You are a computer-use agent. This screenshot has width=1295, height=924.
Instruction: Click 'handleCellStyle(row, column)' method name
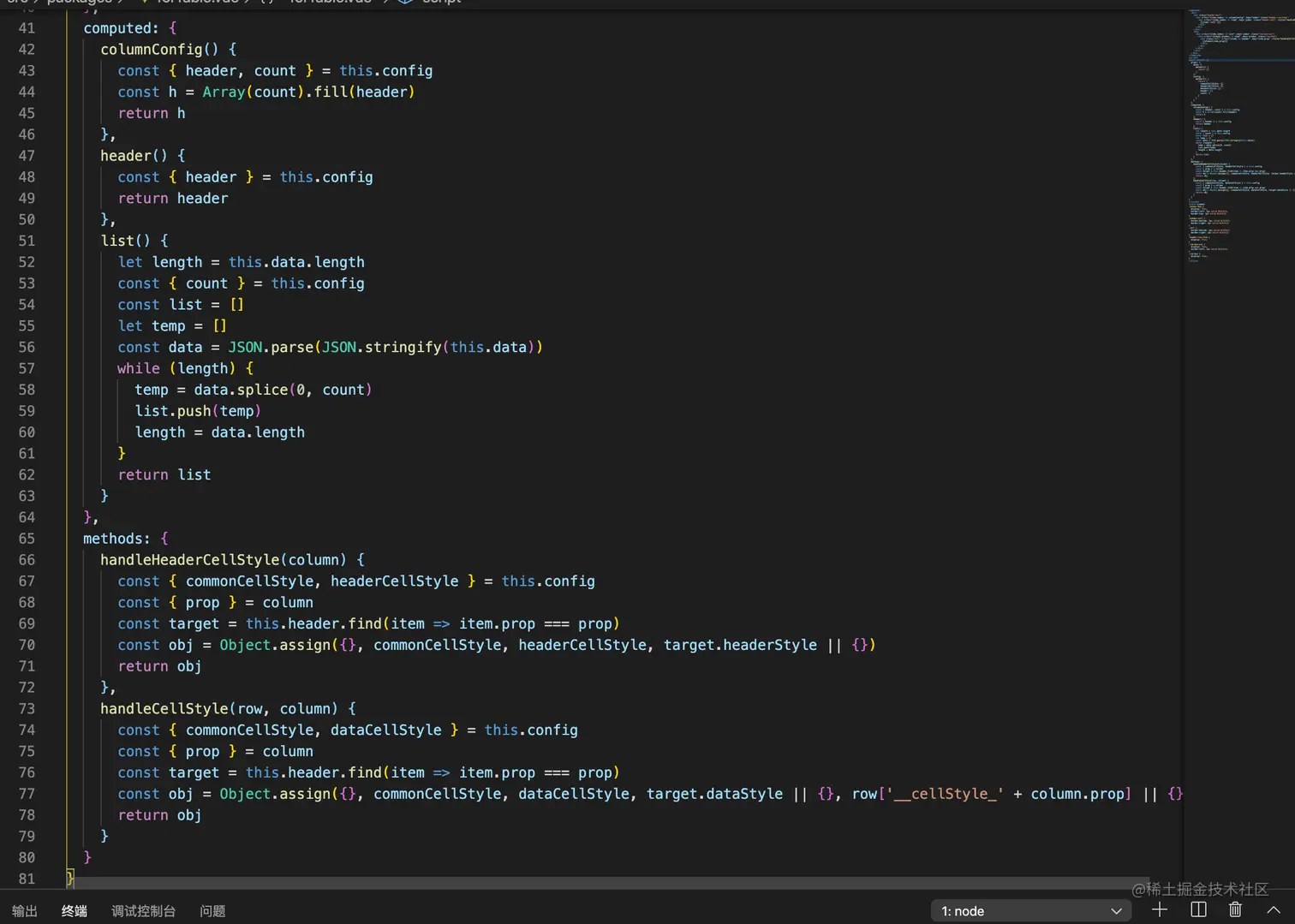(x=219, y=709)
